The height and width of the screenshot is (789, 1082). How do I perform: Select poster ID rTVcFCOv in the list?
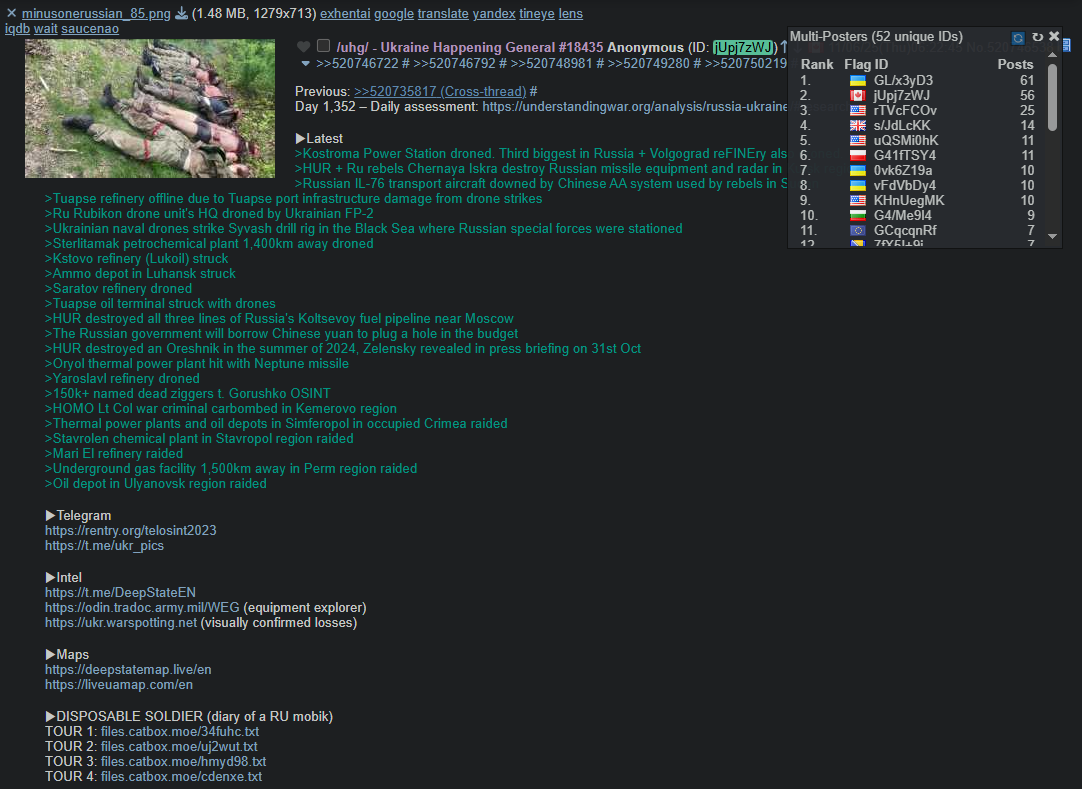pos(905,110)
